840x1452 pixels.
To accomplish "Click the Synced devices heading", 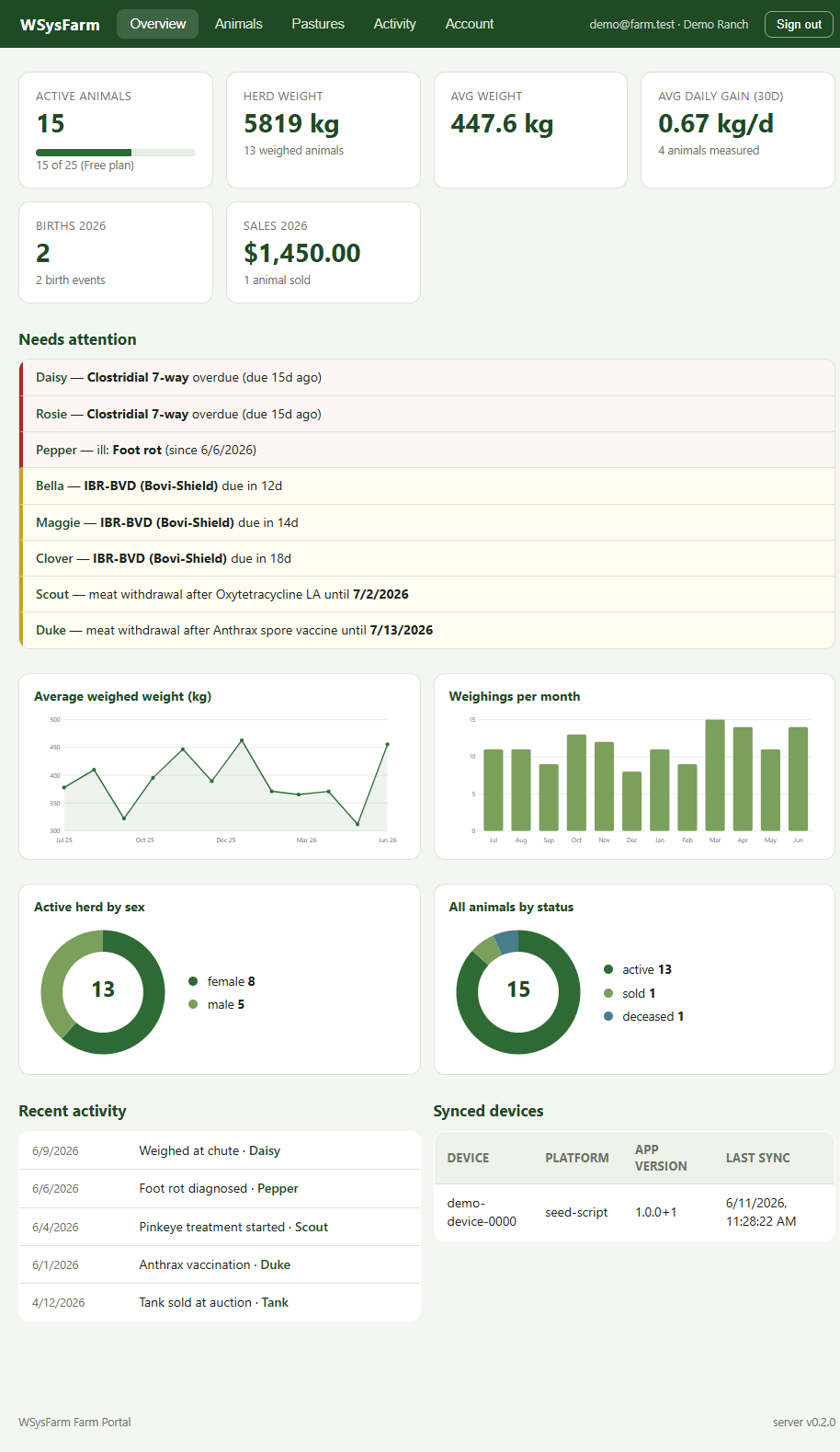I will point(488,1111).
